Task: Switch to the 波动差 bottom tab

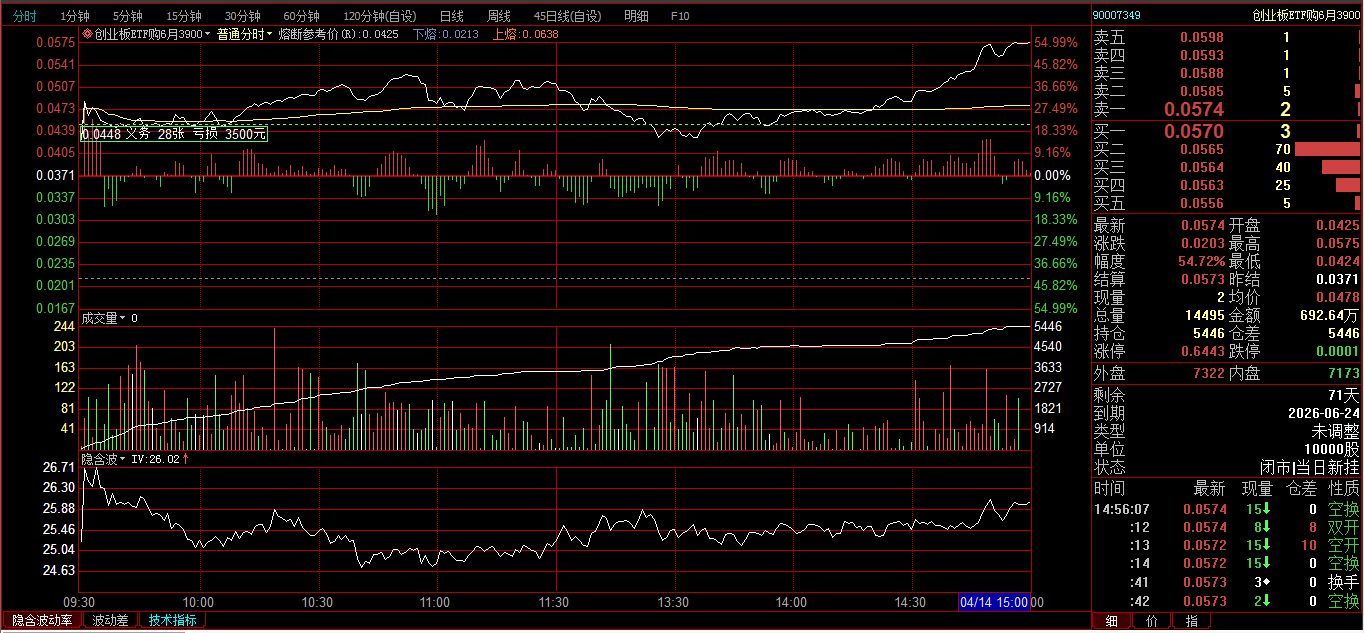Action: 110,620
